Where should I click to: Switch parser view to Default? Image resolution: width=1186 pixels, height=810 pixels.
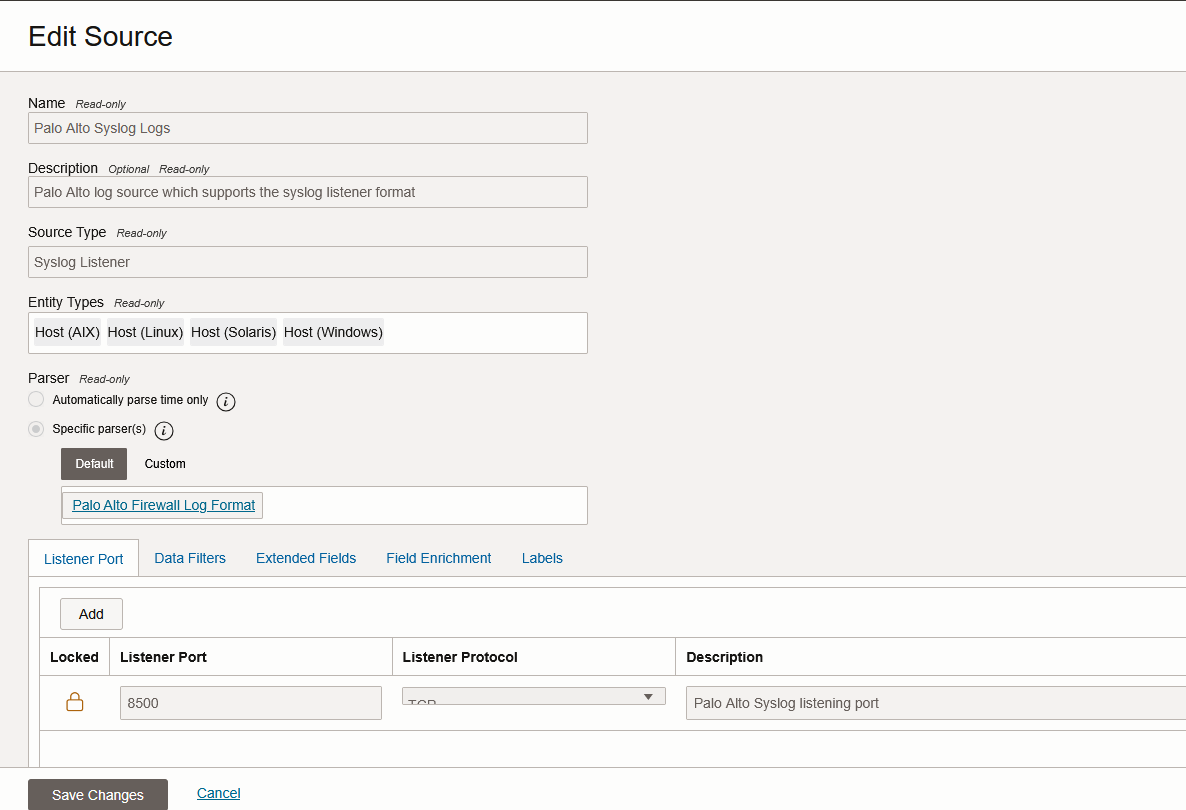pos(94,464)
